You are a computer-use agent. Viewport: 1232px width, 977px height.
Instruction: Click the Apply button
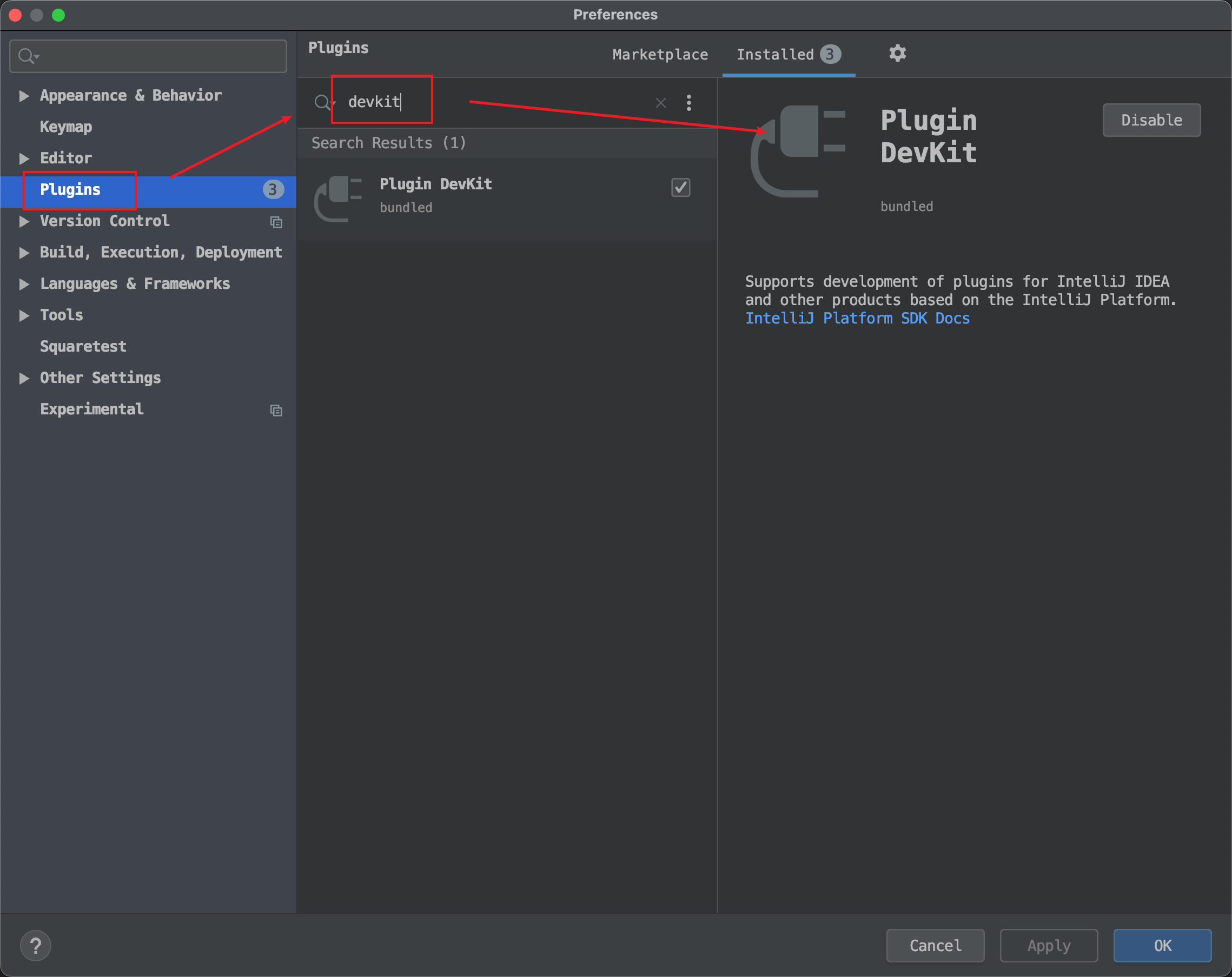click(1049, 946)
